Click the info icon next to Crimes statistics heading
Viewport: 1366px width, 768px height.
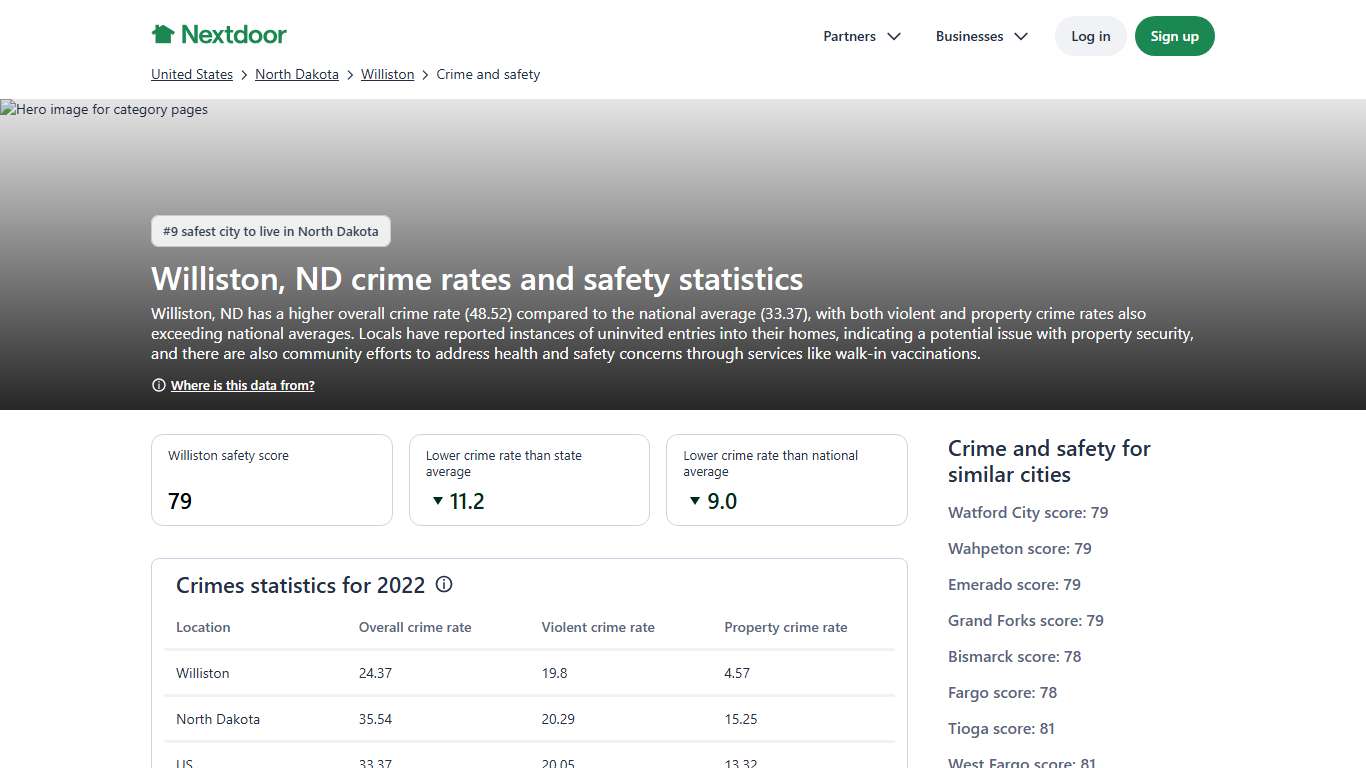point(444,585)
